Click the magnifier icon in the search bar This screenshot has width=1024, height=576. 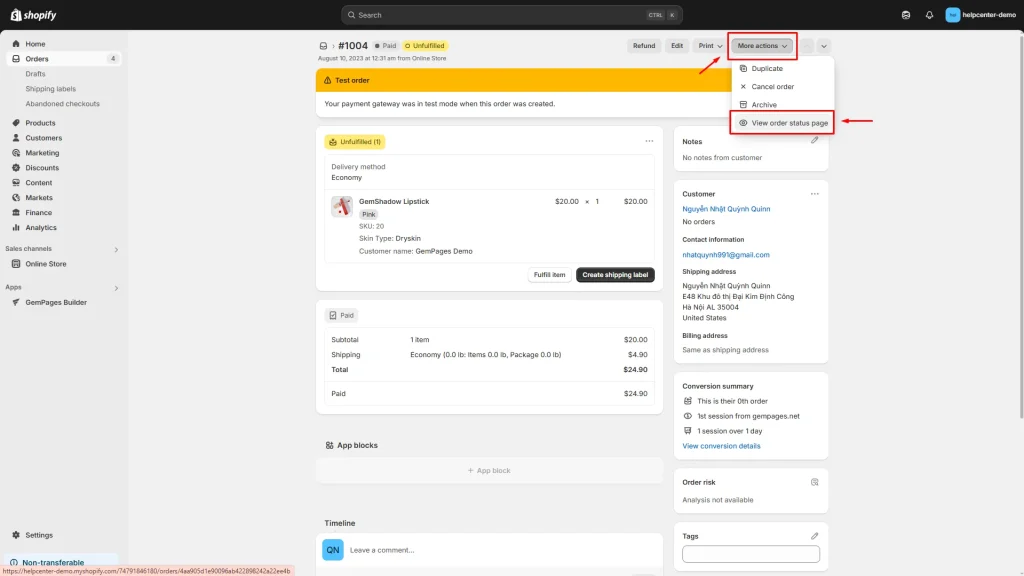[352, 14]
